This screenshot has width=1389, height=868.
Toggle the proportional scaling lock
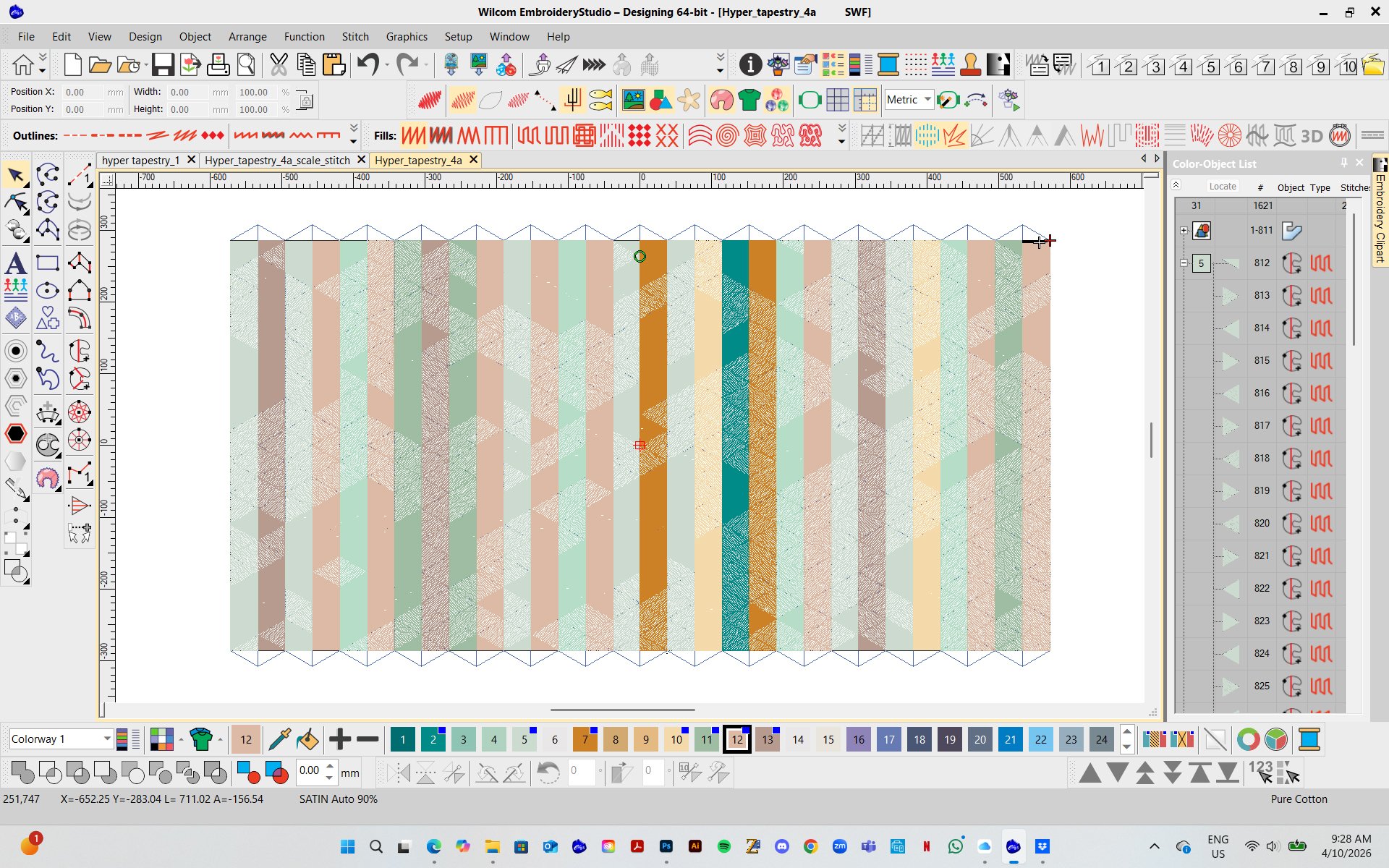(x=305, y=101)
